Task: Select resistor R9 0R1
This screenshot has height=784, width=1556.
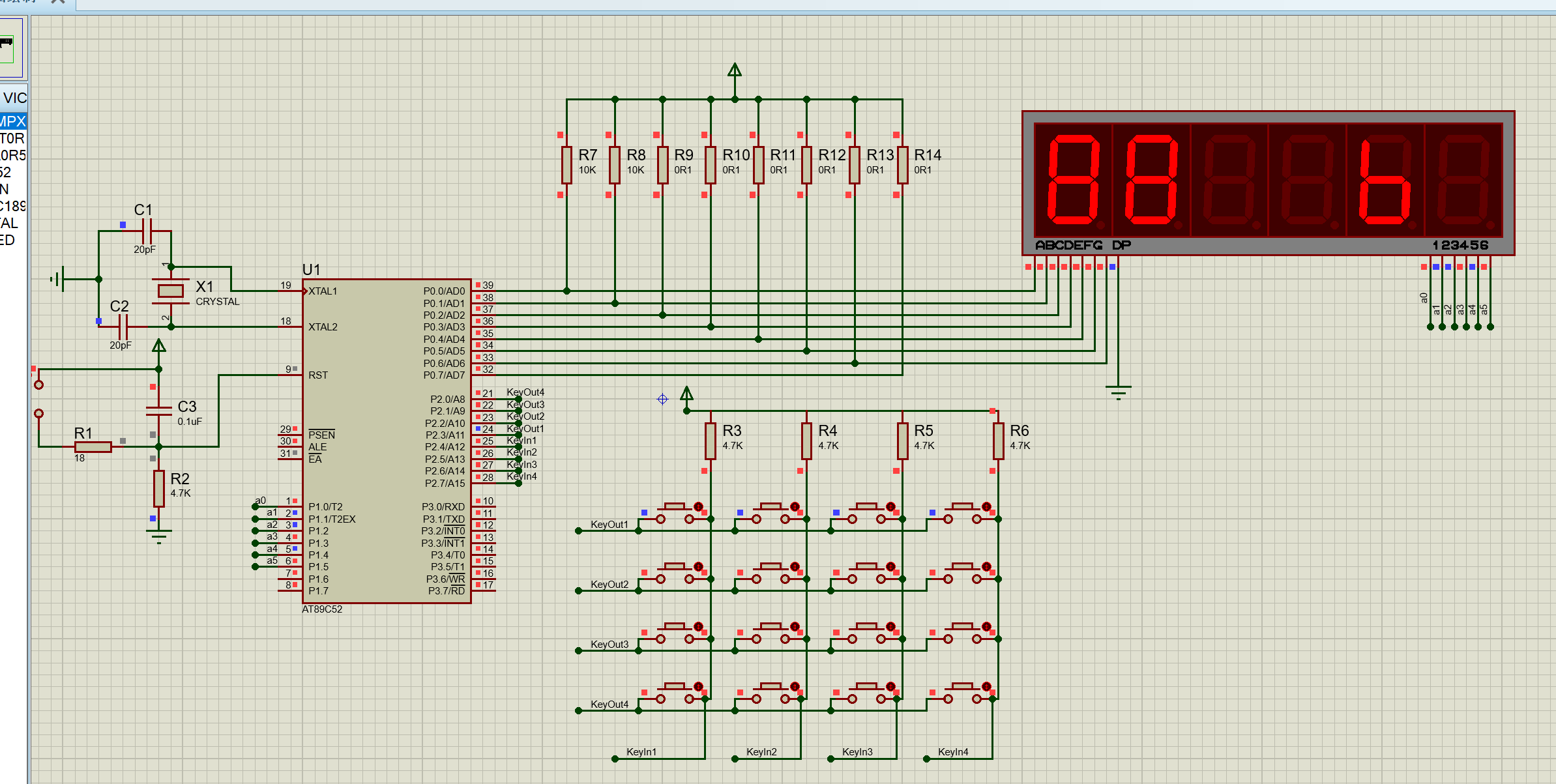Action: (663, 165)
